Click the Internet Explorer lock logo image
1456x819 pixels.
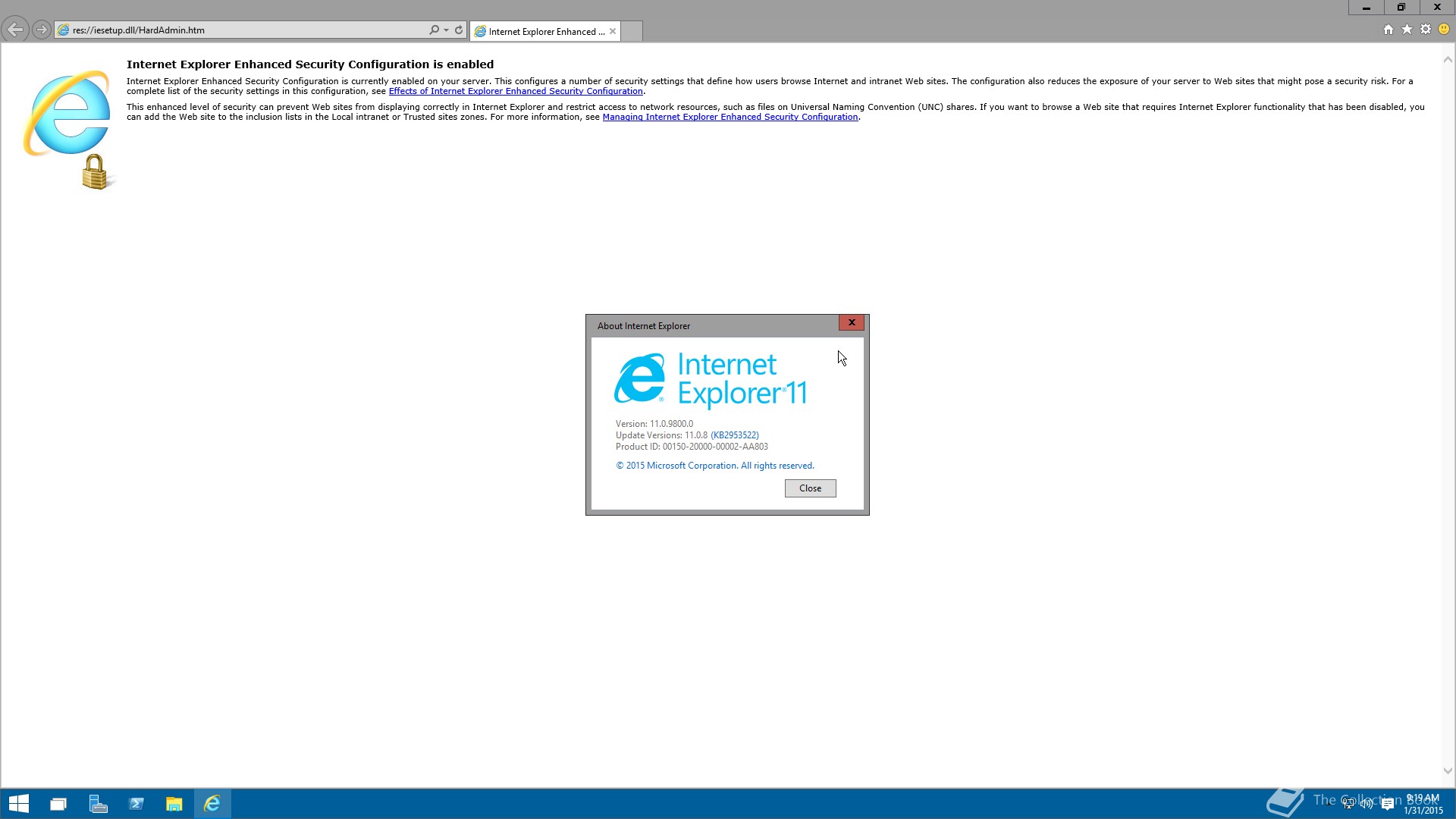point(69,130)
